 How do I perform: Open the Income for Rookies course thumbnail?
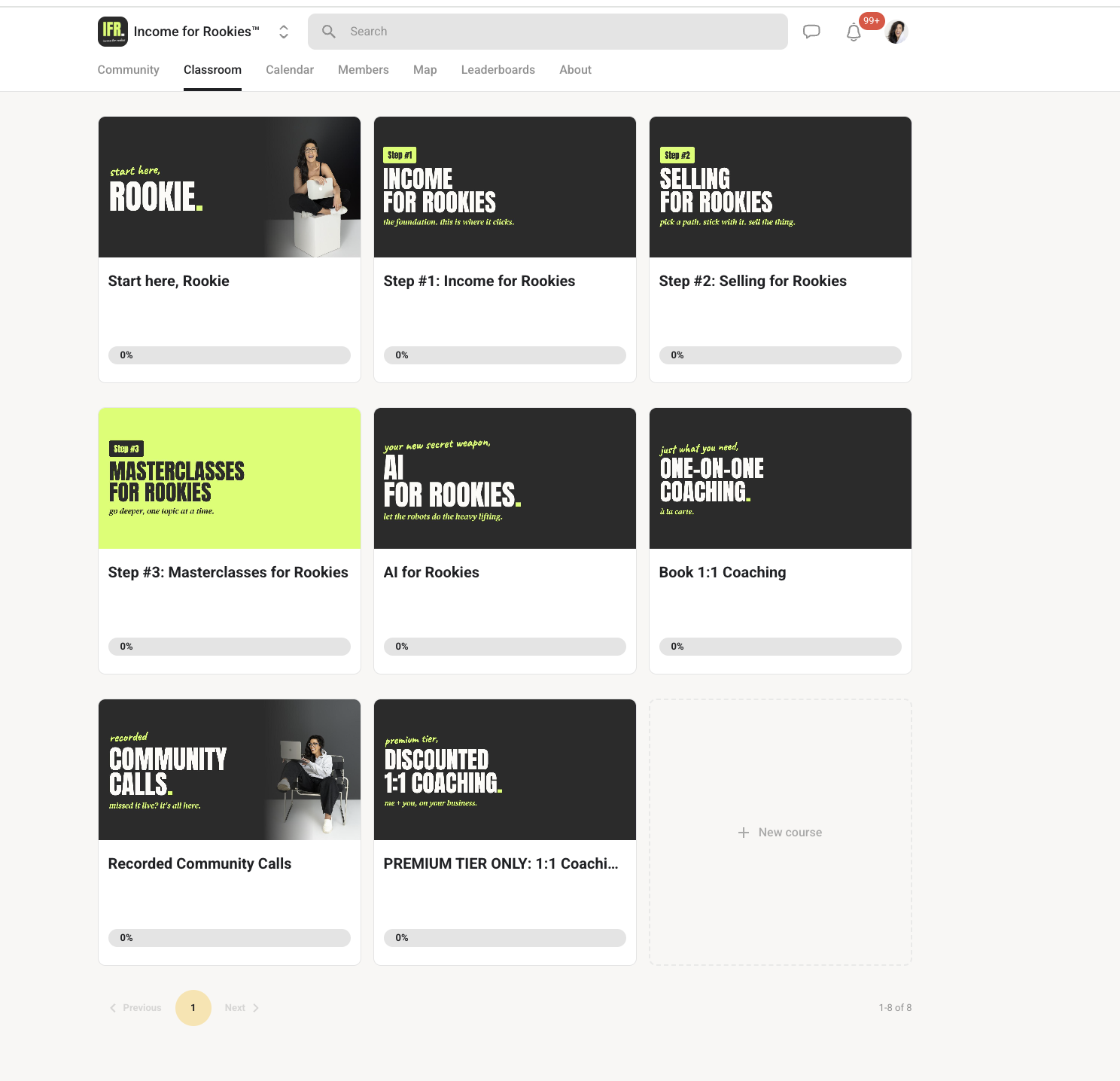click(505, 187)
